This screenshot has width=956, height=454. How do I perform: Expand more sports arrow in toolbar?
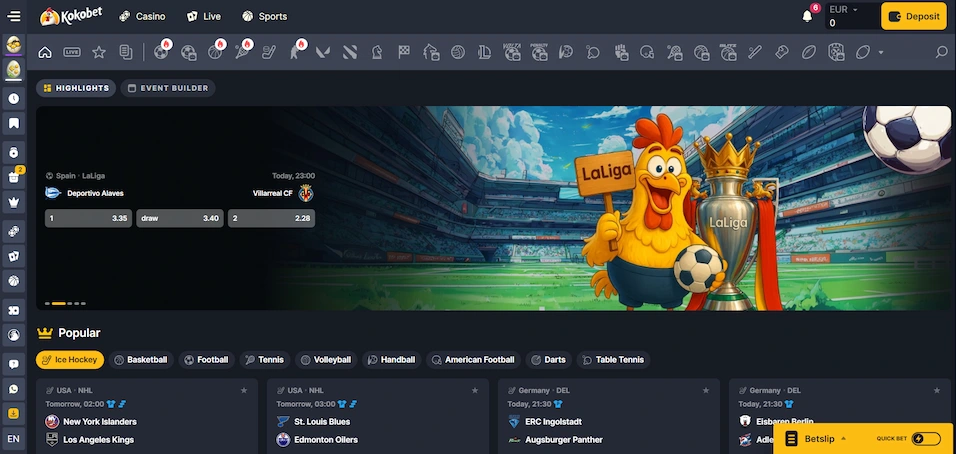click(x=880, y=52)
